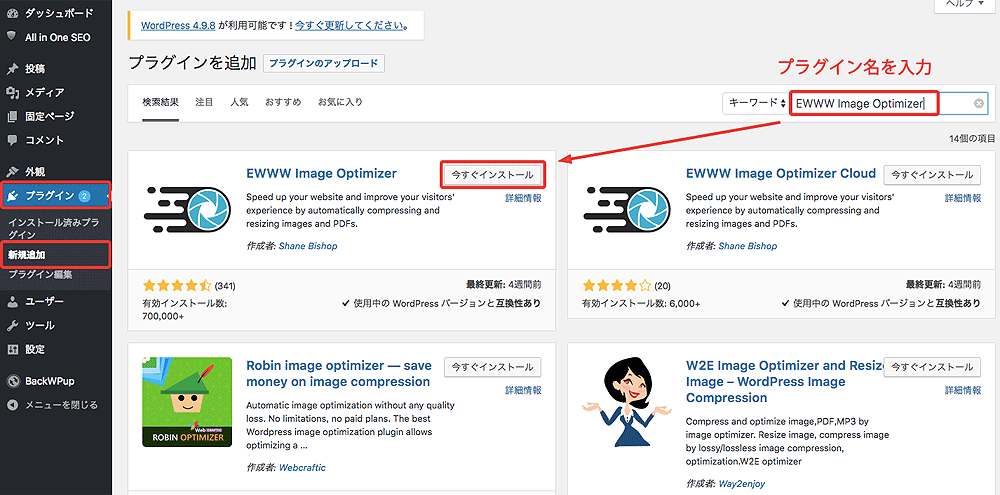Clear search field with the X icon
Screen dimensions: 1000x495
click(979, 103)
